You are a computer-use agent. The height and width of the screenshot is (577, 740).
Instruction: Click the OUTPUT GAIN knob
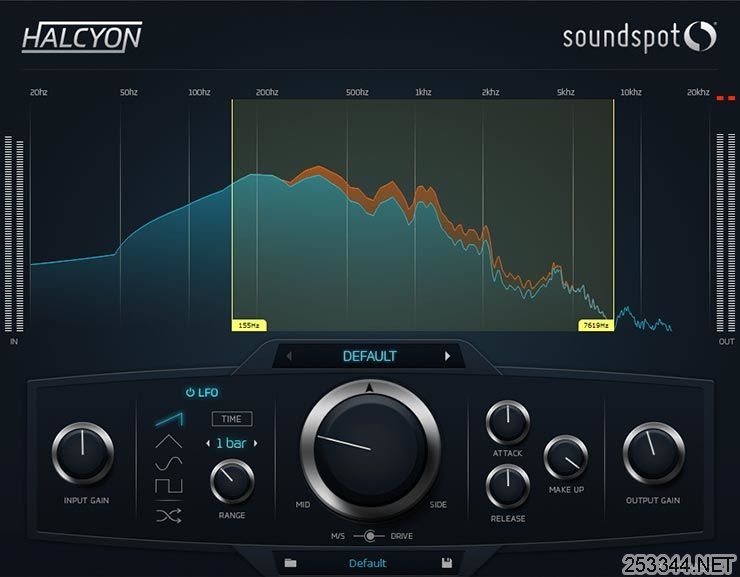[654, 453]
